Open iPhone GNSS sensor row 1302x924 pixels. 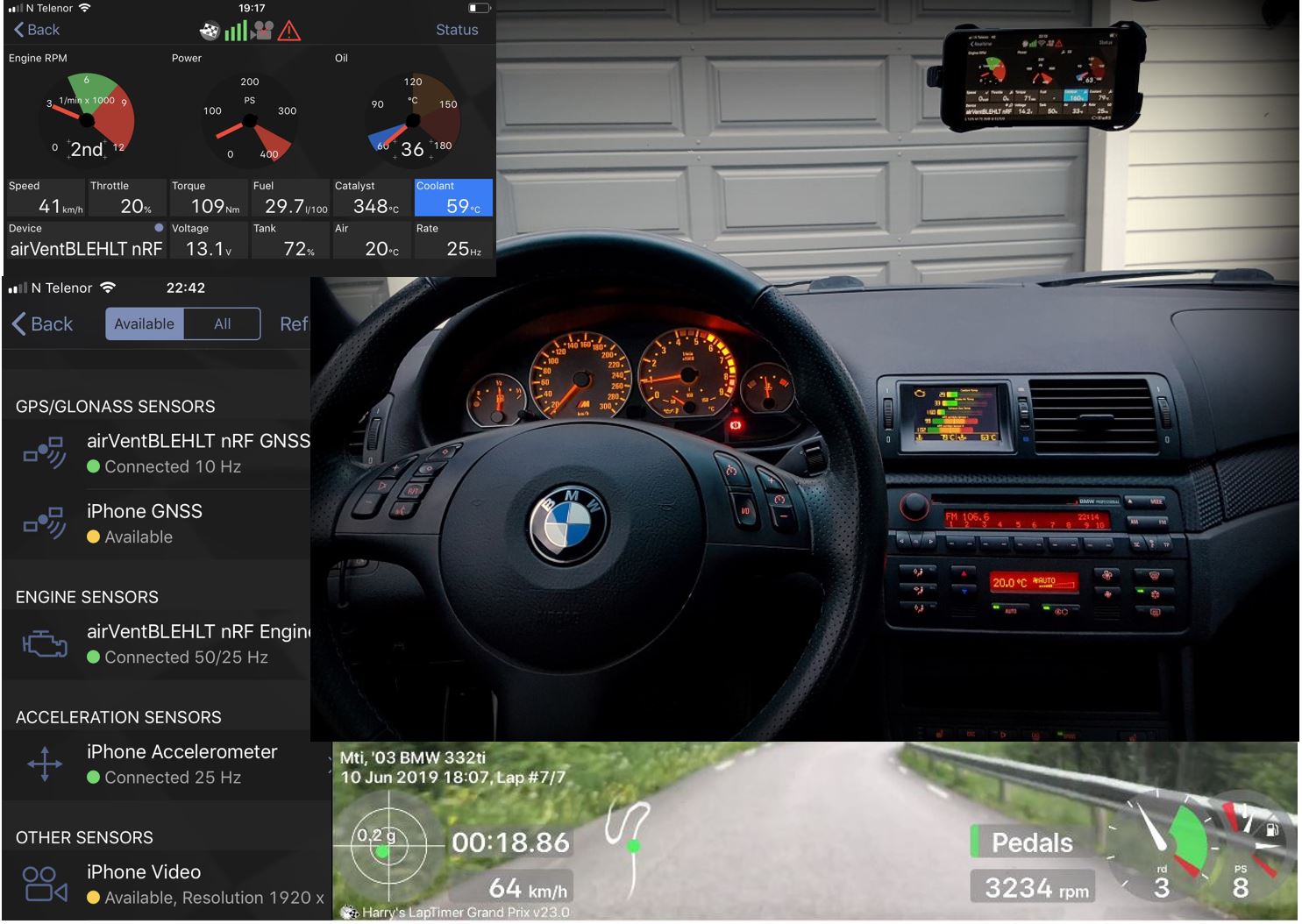[x=156, y=523]
